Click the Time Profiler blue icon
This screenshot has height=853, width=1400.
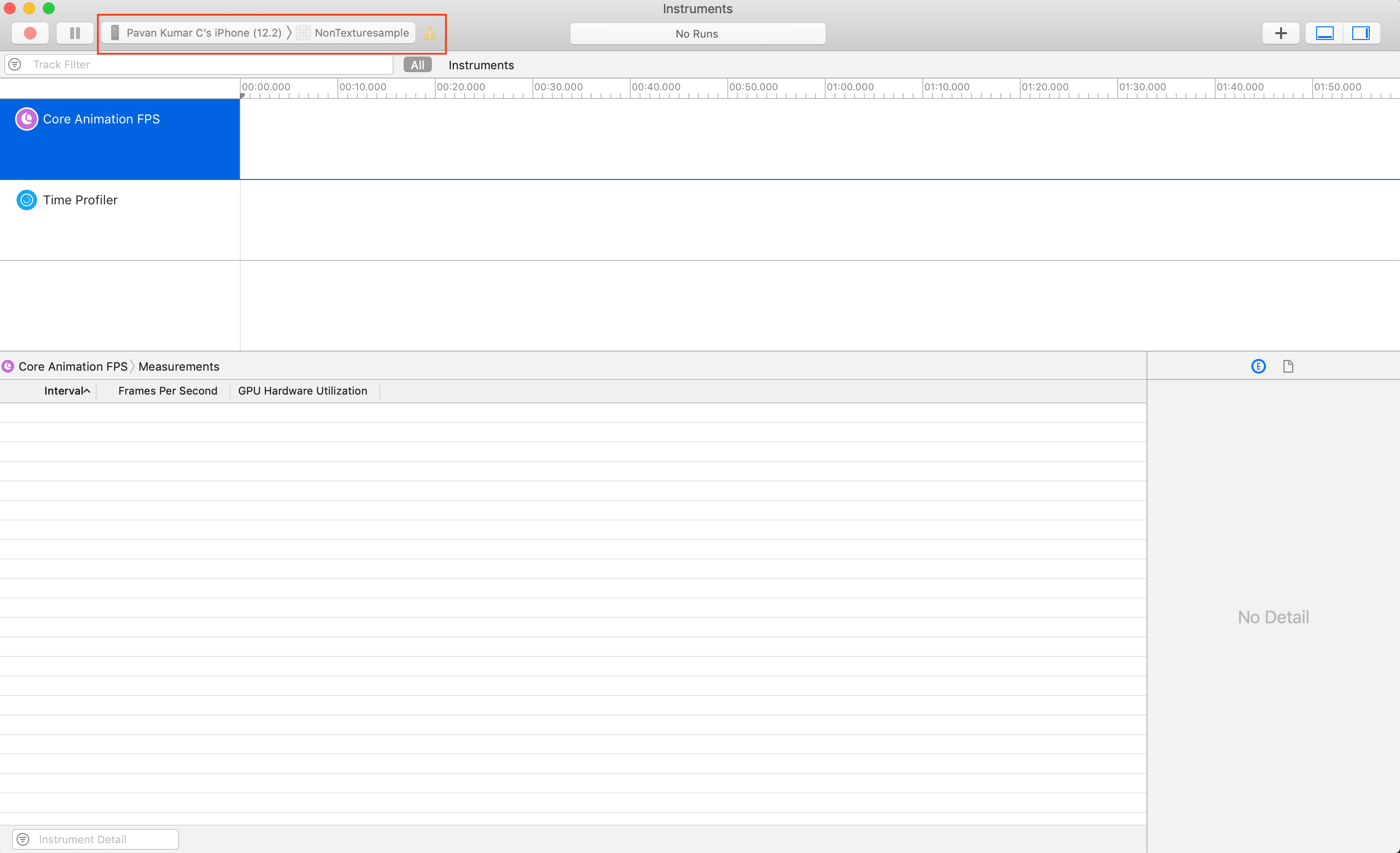pyautogui.click(x=27, y=200)
